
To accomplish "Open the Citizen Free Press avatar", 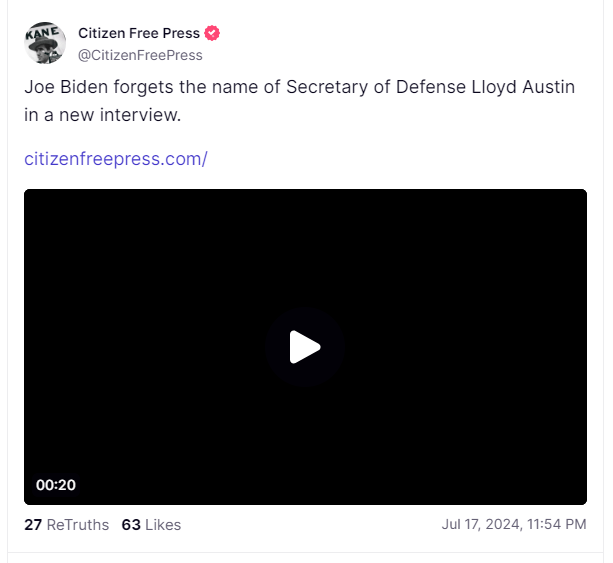I will pyautogui.click(x=45, y=43).
